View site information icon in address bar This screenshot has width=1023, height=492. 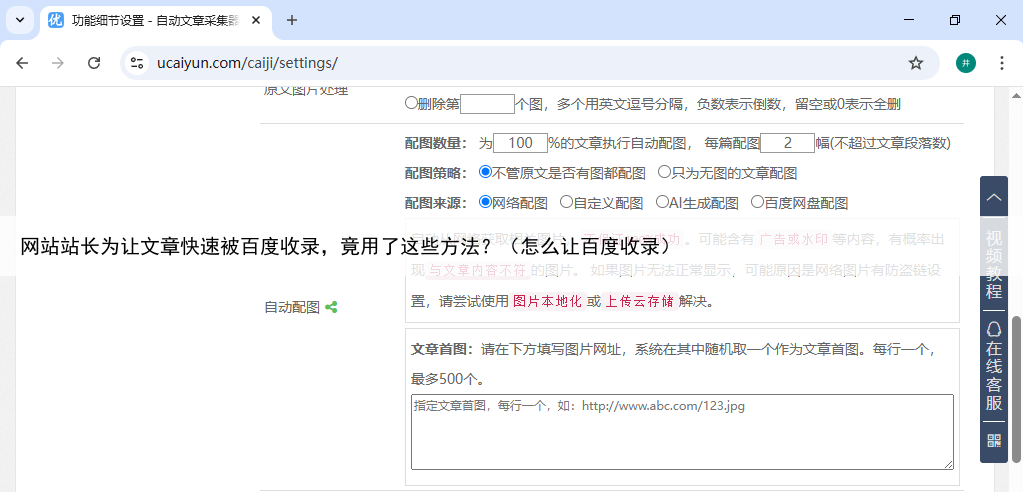[139, 63]
